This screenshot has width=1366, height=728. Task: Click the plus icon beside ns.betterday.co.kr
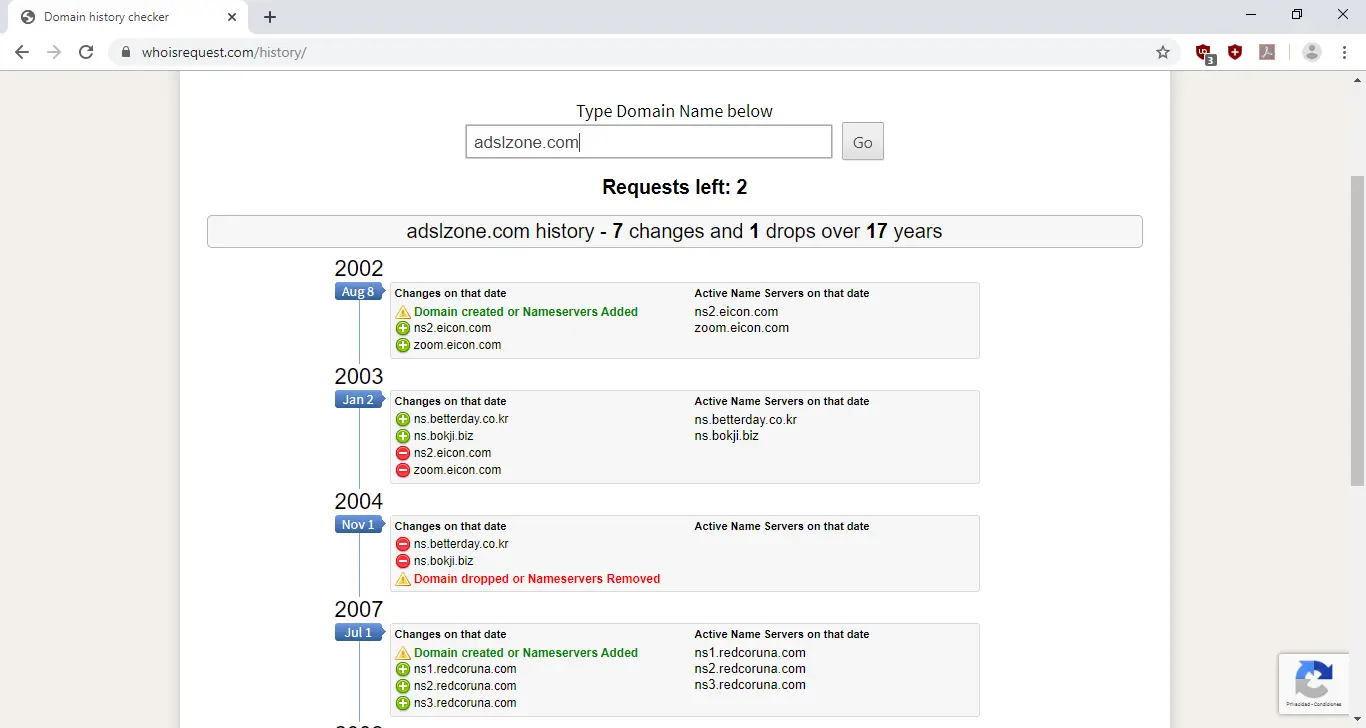click(x=403, y=420)
